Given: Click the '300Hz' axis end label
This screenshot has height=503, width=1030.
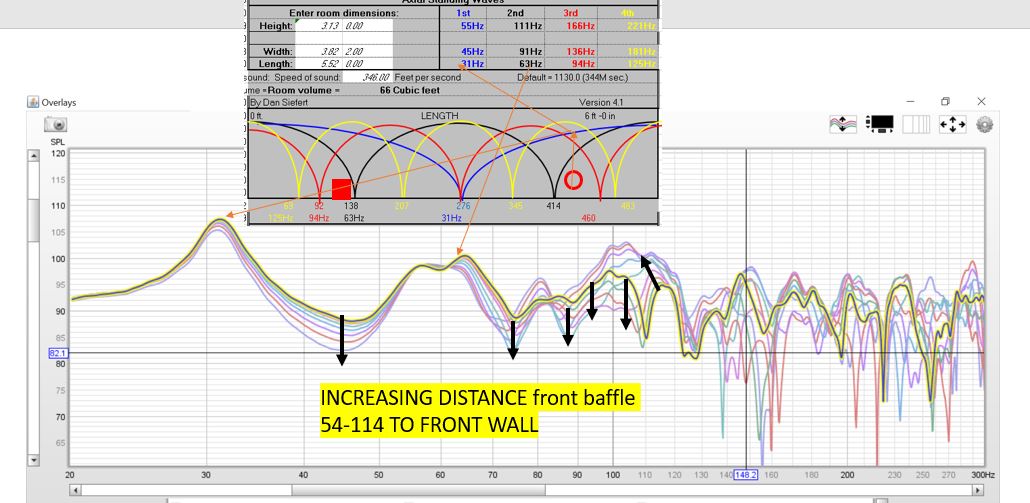Looking at the screenshot, I should point(983,475).
